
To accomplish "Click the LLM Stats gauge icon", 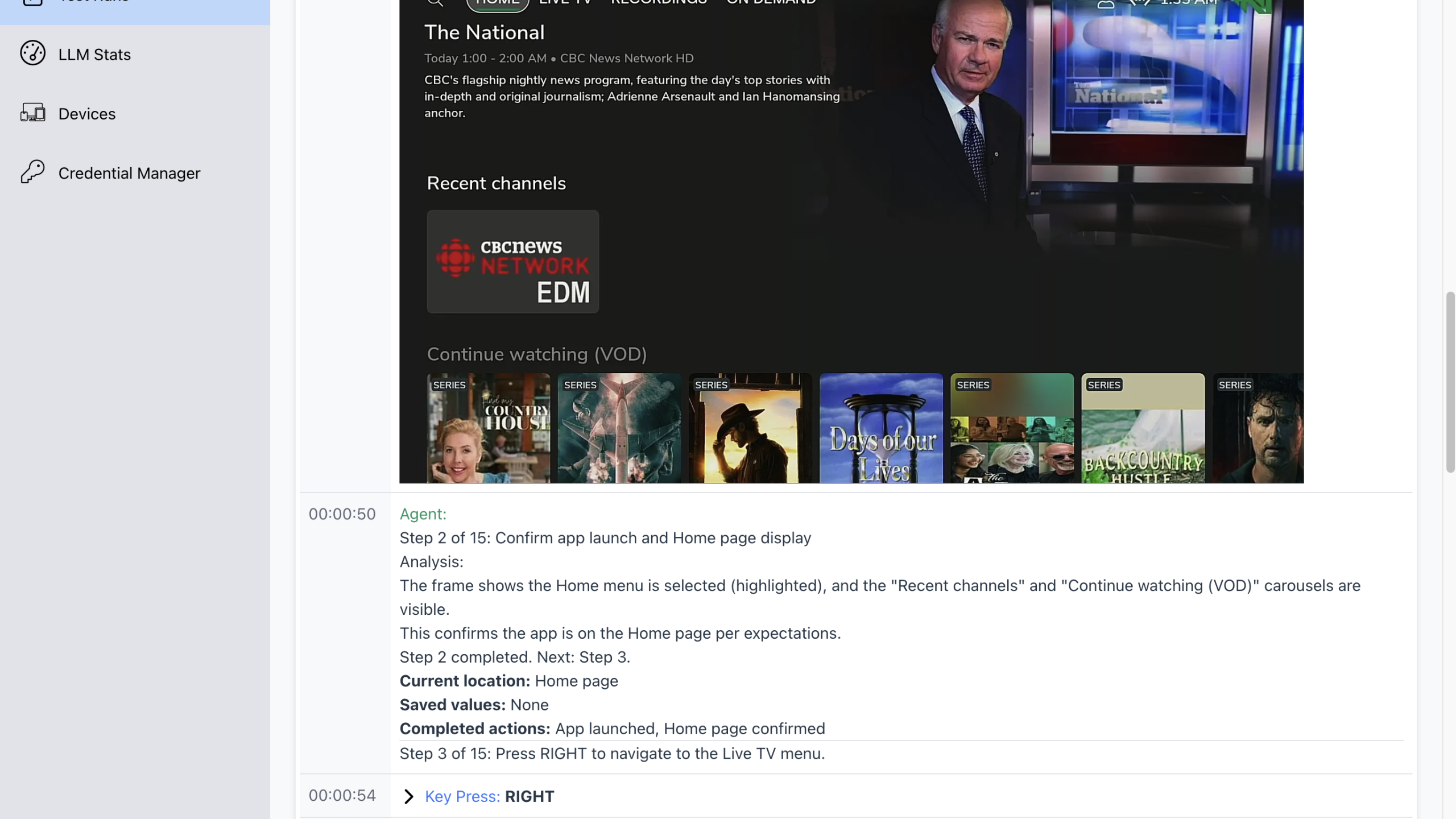I will pyautogui.click(x=32, y=53).
